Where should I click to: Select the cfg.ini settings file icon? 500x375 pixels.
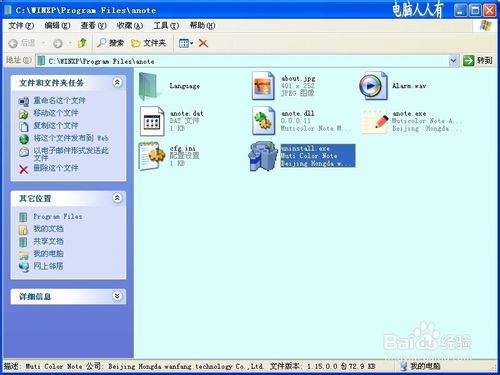pyautogui.click(x=152, y=156)
